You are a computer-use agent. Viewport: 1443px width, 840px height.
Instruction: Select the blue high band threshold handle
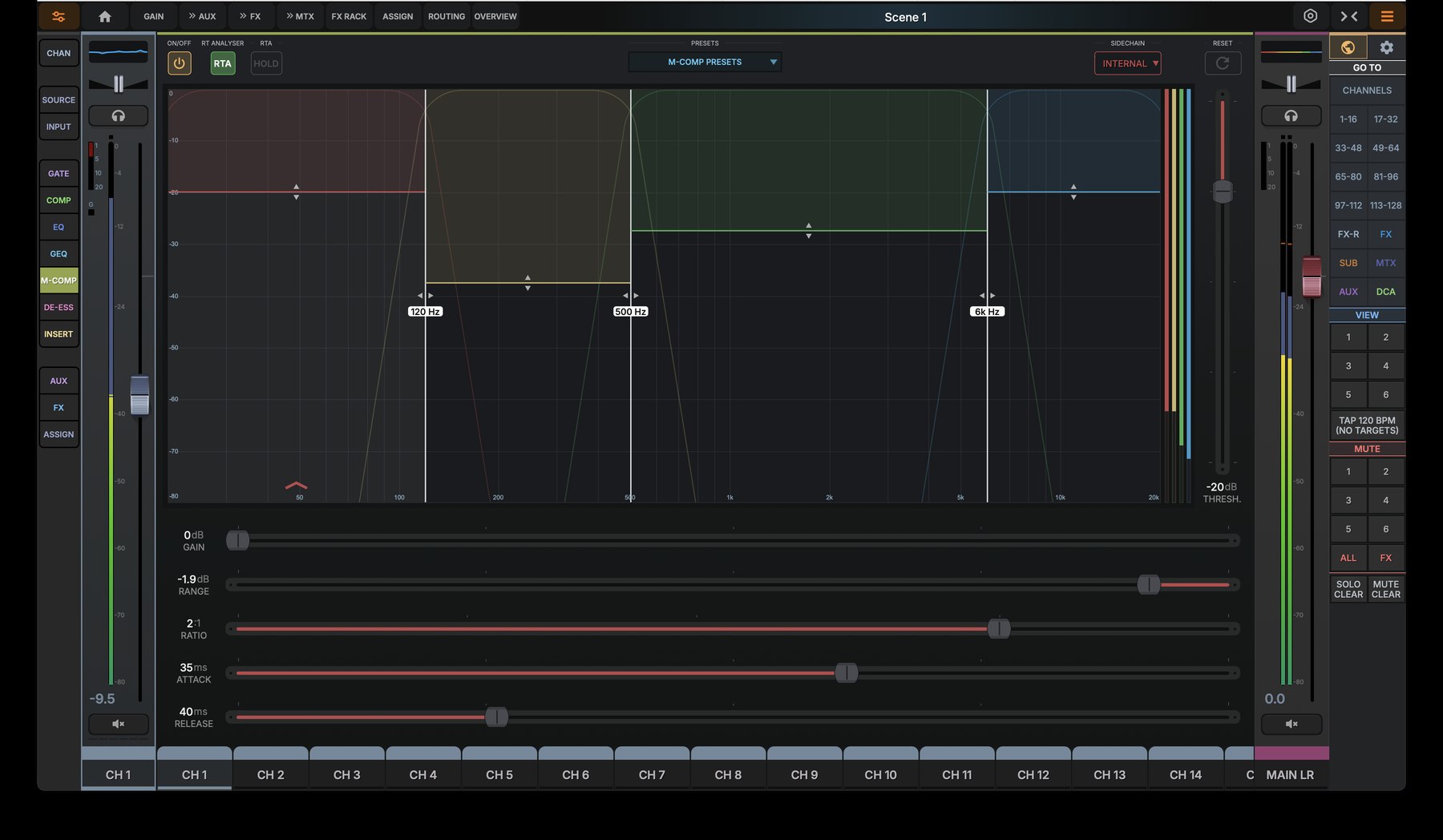(1073, 192)
